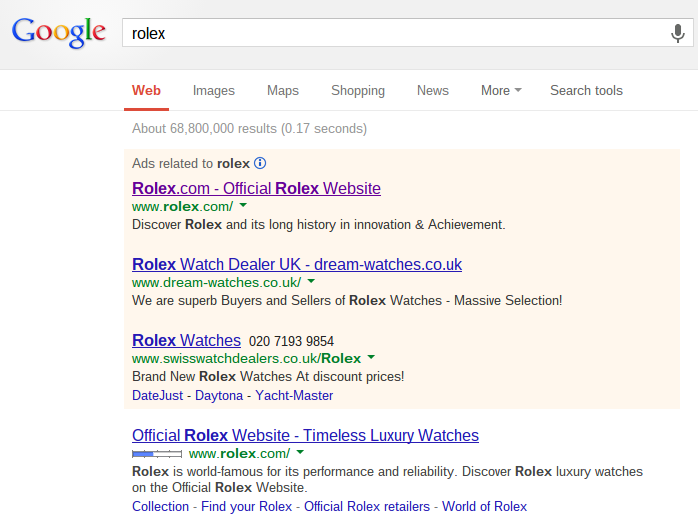This screenshot has height=523, width=698.
Task: Open Official Rolex Website Timeless Luxury Watches result
Action: pos(305,435)
